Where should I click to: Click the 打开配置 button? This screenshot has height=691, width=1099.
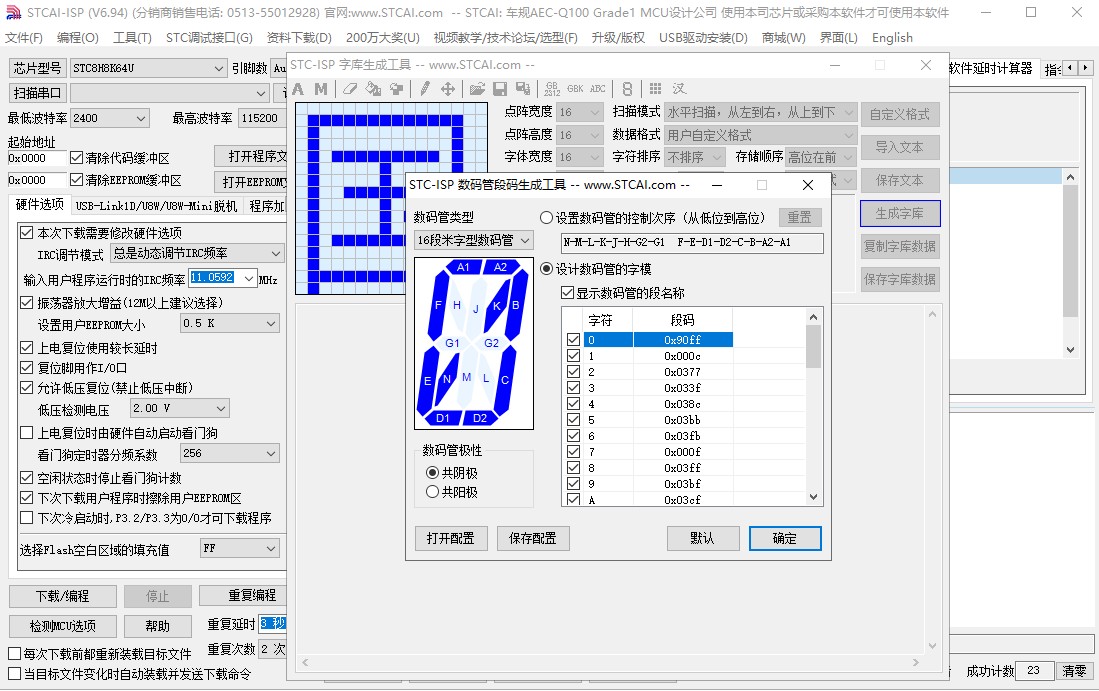point(451,538)
